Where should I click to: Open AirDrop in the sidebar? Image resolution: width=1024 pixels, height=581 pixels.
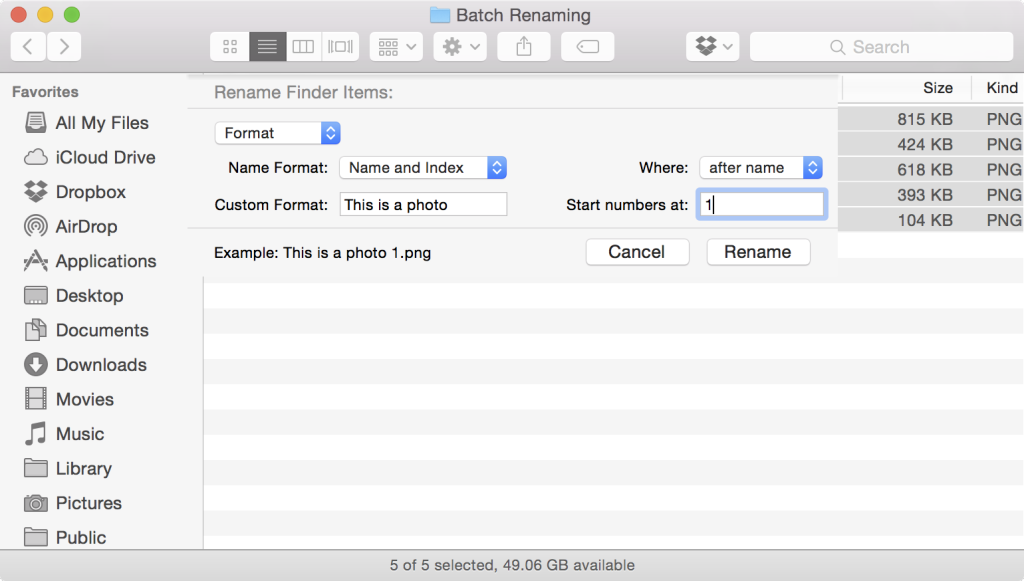tap(86, 226)
